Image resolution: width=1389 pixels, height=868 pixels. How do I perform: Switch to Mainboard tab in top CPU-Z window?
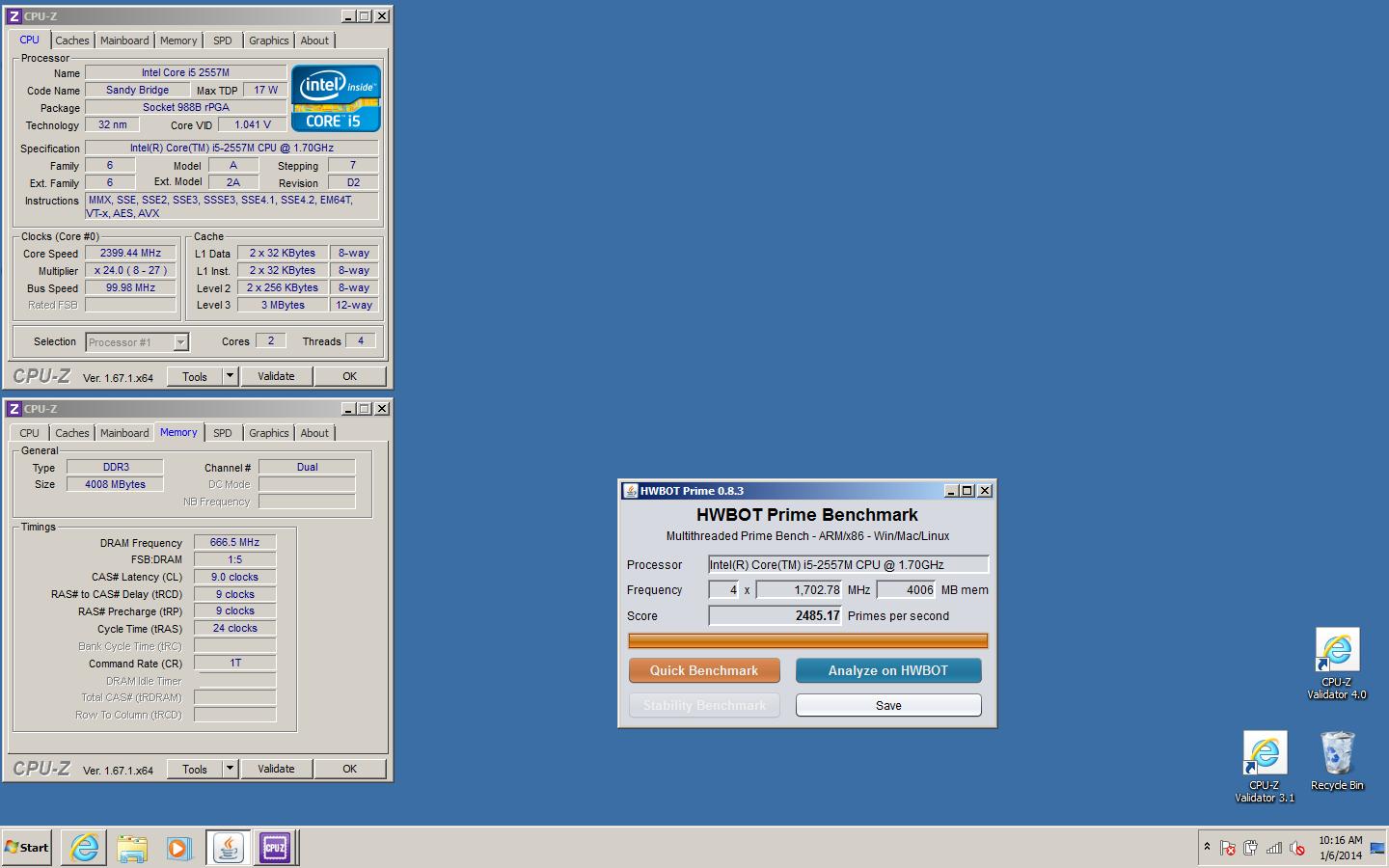coord(124,41)
